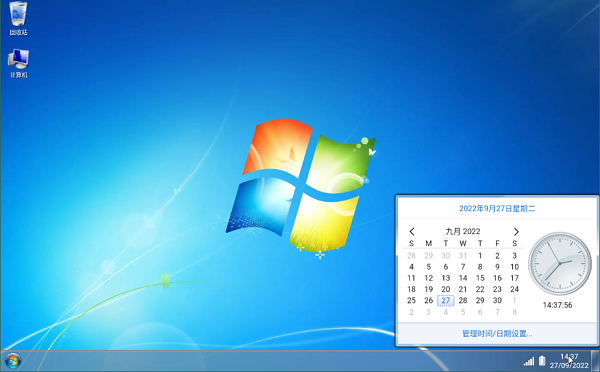Viewport: 600px width, 372px height.
Task: Open the Start menu orb
Action: pyautogui.click(x=13, y=361)
